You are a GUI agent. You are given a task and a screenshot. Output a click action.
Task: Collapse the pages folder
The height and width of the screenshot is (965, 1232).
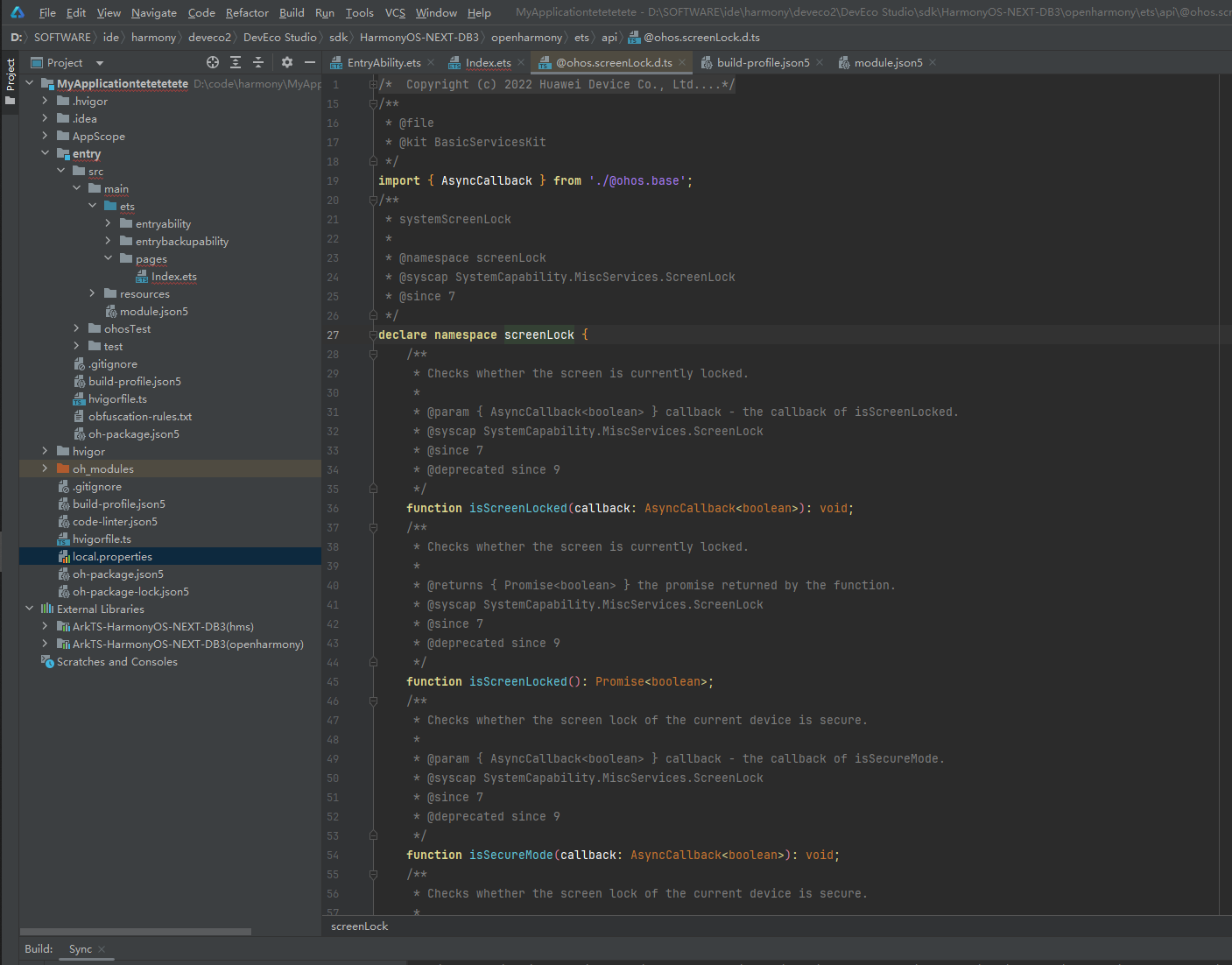point(108,258)
